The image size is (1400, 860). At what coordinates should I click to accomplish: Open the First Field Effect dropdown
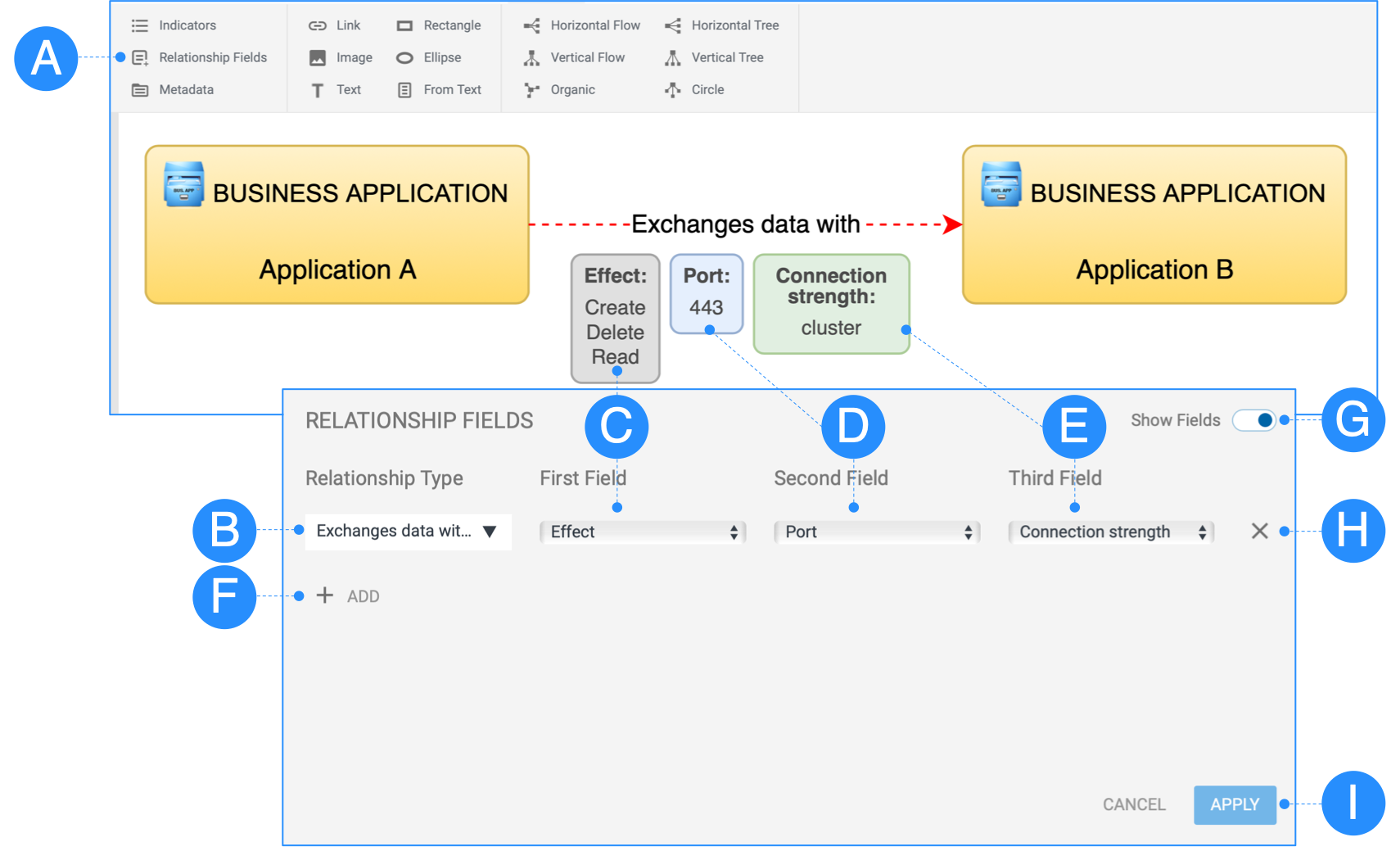(644, 532)
